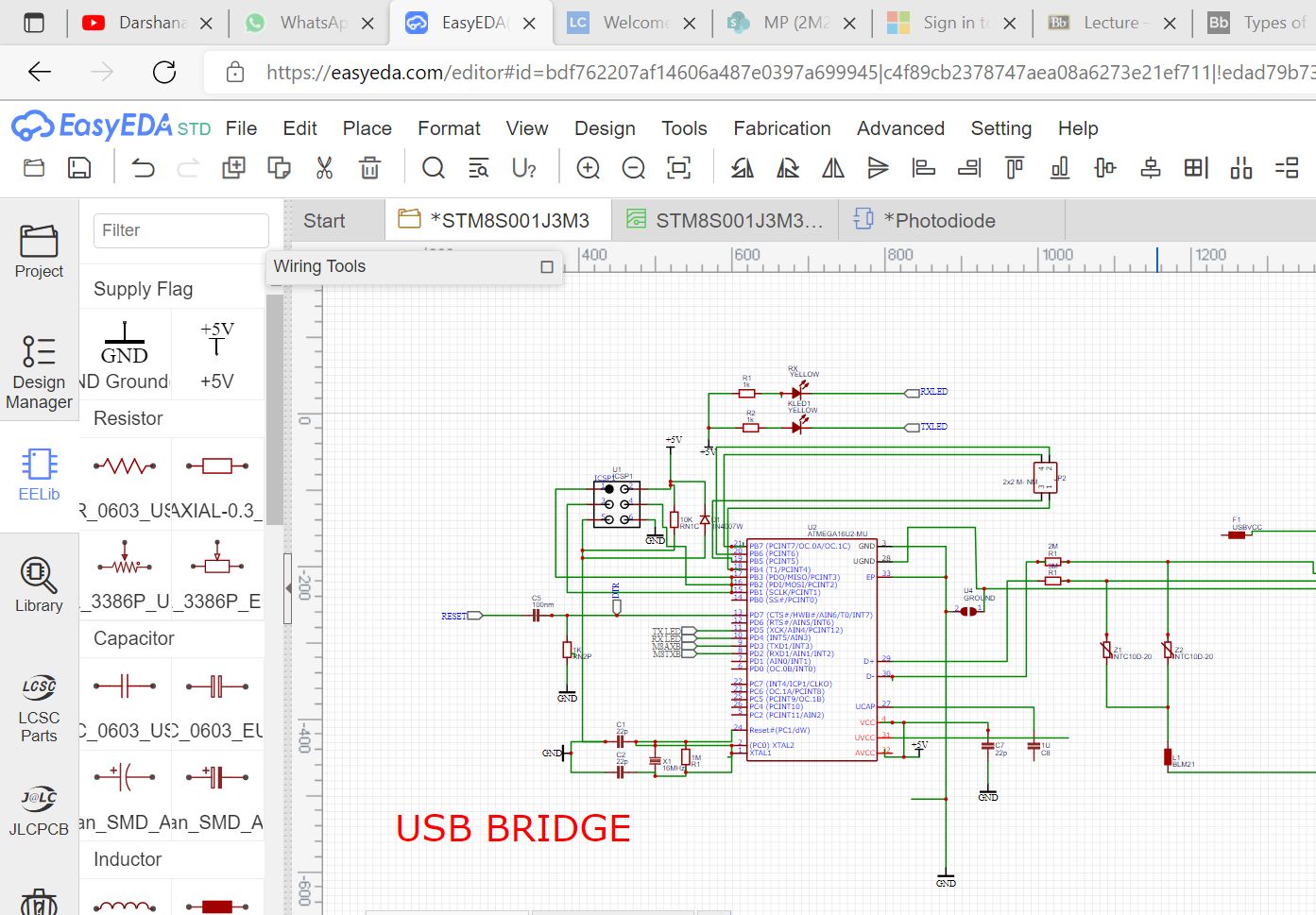
Task: Delete selection using the trash icon
Action: click(x=369, y=167)
